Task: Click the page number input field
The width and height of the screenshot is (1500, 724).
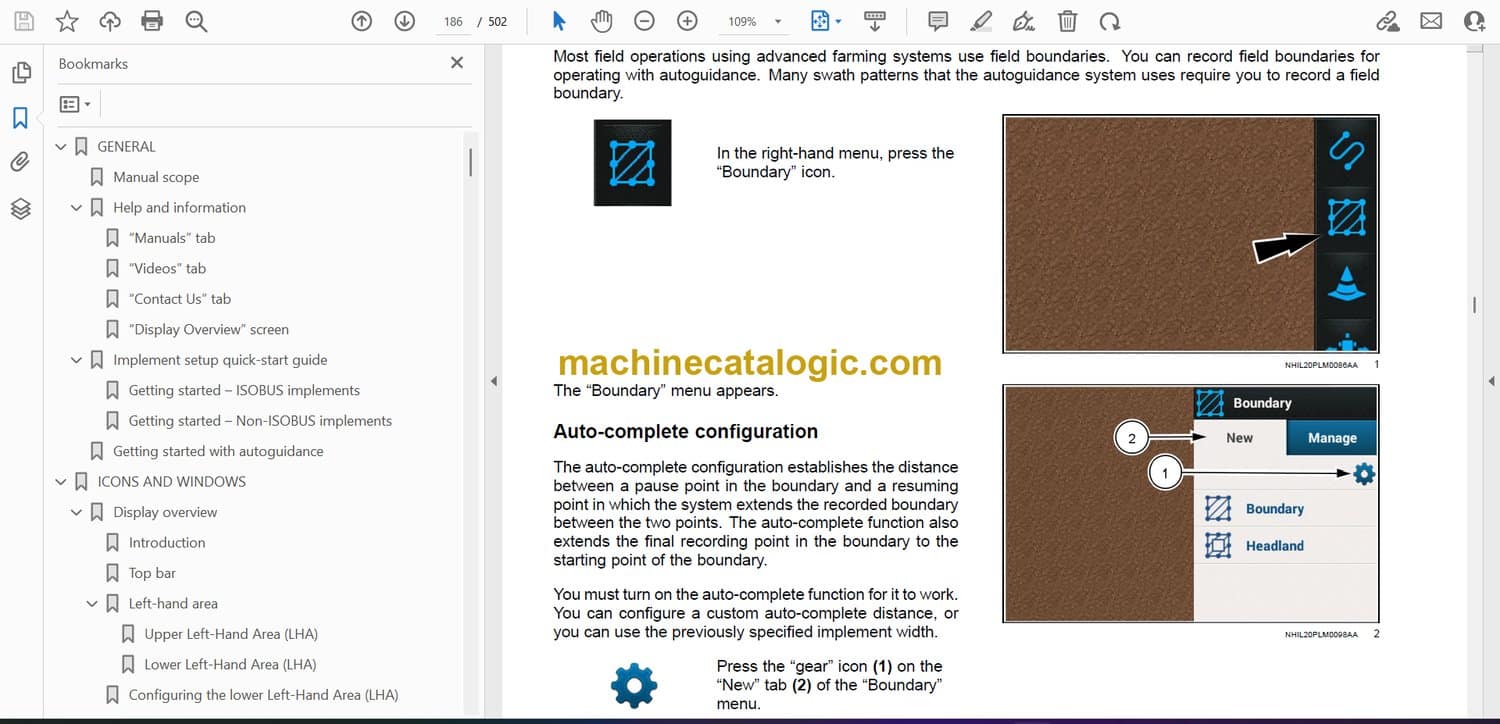Action: [453, 21]
